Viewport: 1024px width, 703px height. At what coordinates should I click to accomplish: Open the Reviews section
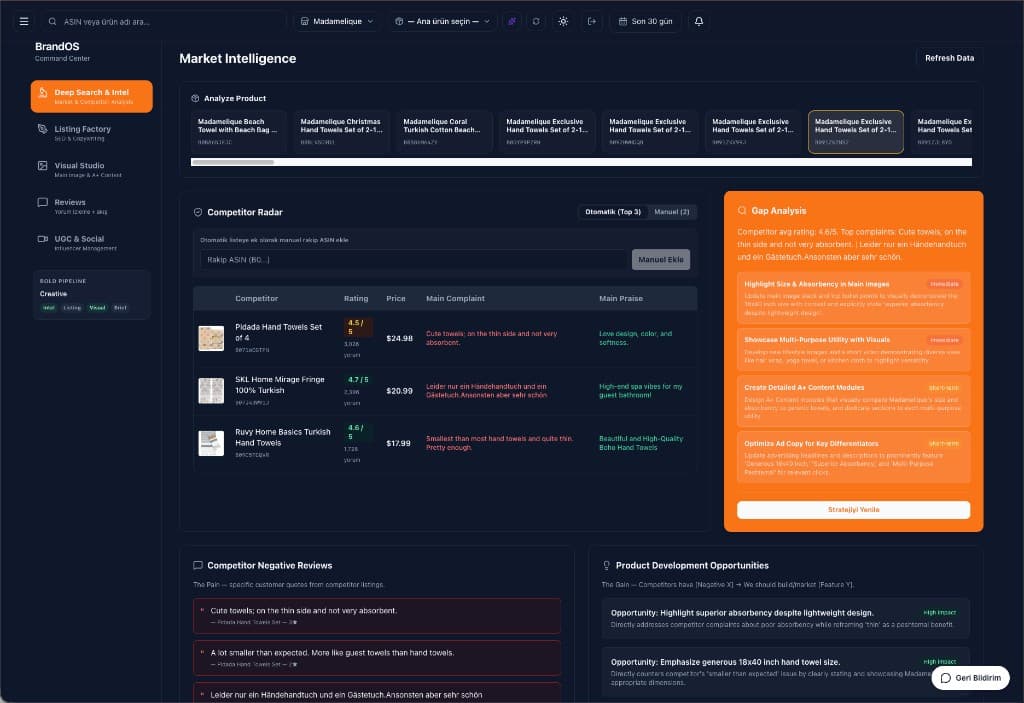[91, 206]
